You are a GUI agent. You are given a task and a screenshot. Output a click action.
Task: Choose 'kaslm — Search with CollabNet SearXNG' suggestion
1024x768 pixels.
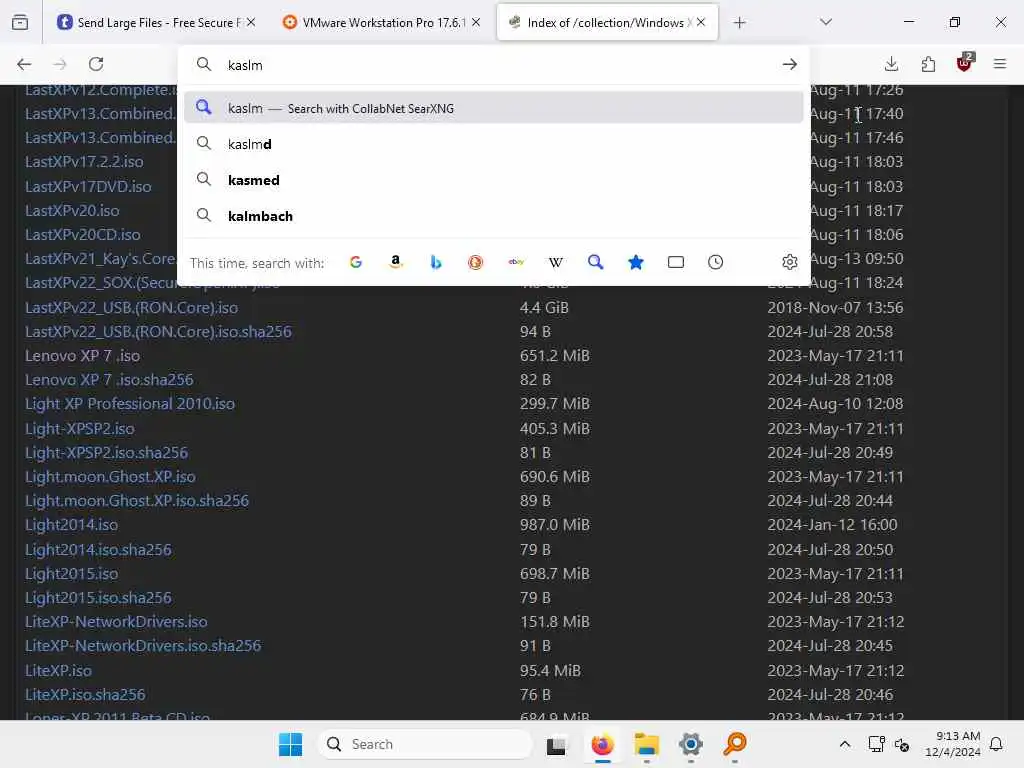click(493, 108)
